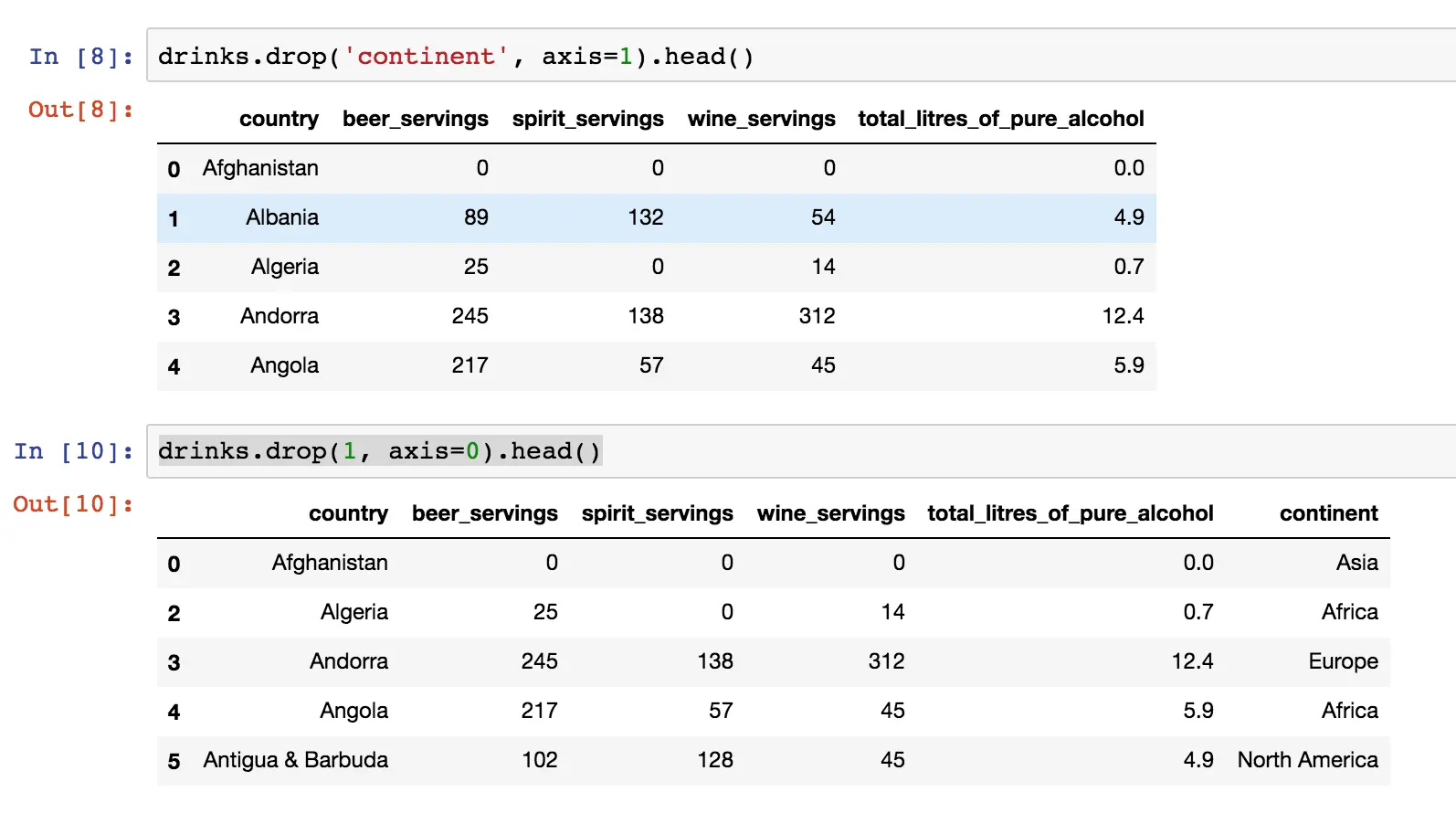Click the Asia continent cell
The height and width of the screenshot is (813, 1456).
click(x=1356, y=563)
